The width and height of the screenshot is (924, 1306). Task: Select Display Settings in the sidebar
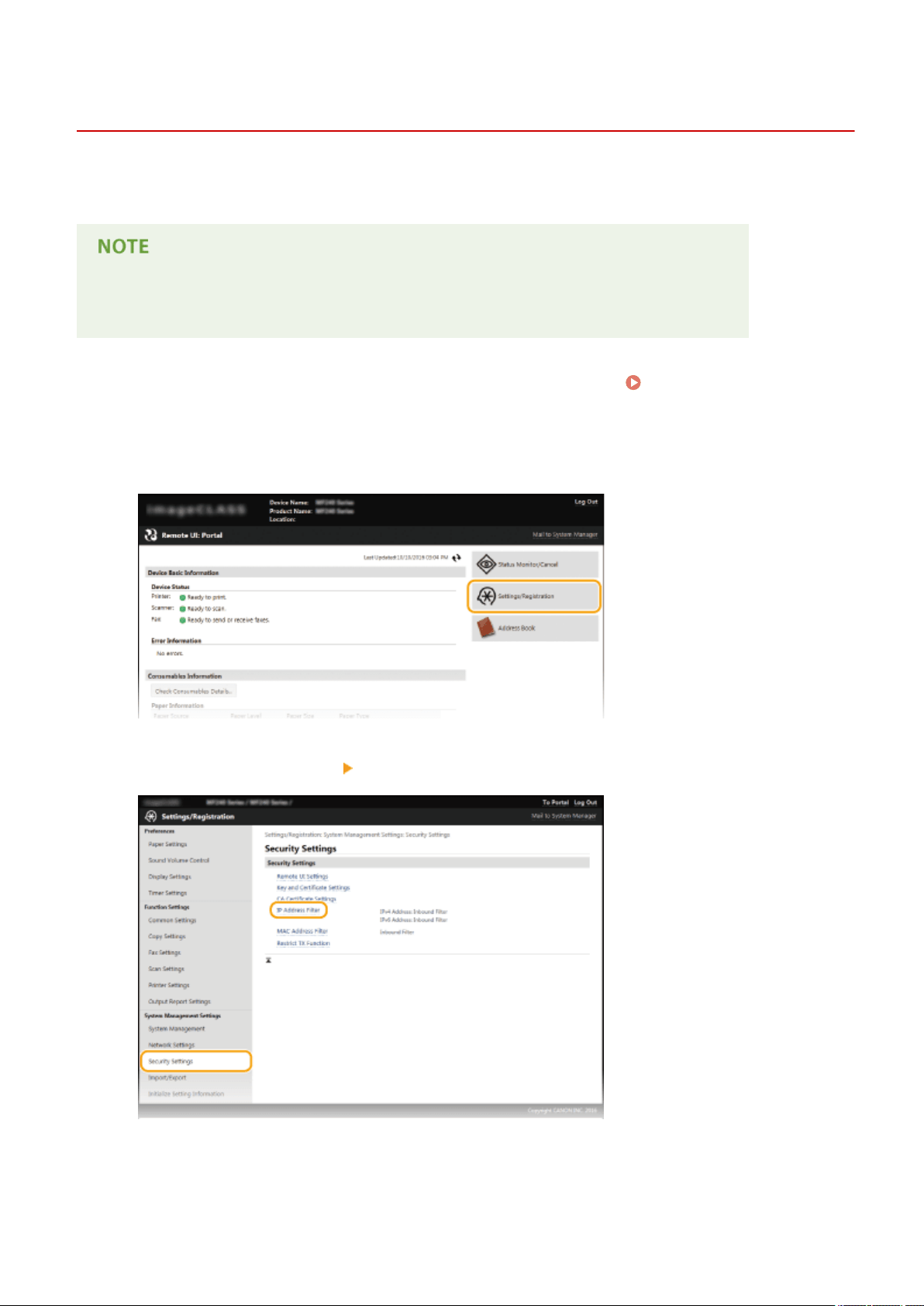(170, 877)
